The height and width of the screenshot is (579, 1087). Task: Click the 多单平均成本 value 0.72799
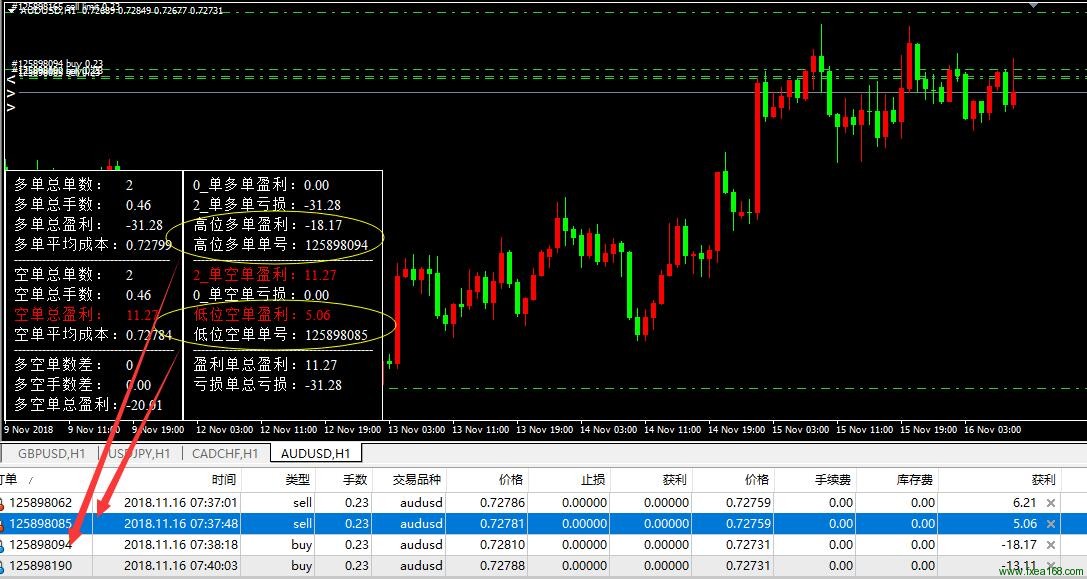tap(148, 245)
